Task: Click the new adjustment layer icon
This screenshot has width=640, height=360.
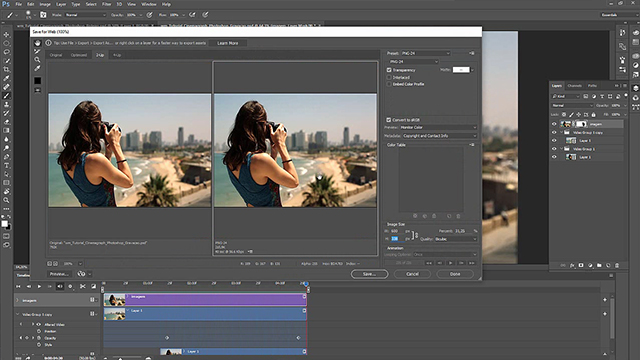Action: (590, 265)
